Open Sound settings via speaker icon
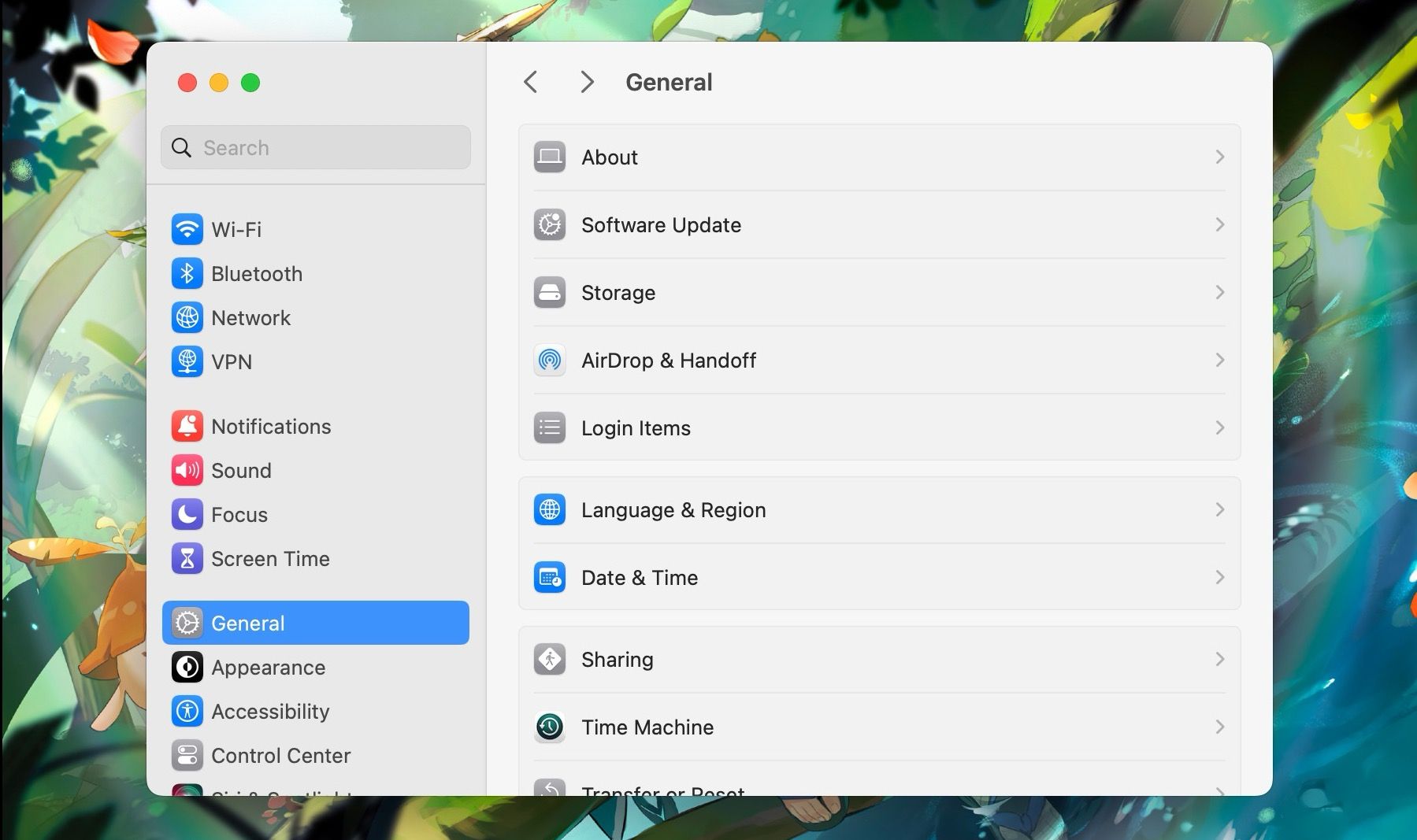Screen dimensions: 1417x840 [187, 470]
